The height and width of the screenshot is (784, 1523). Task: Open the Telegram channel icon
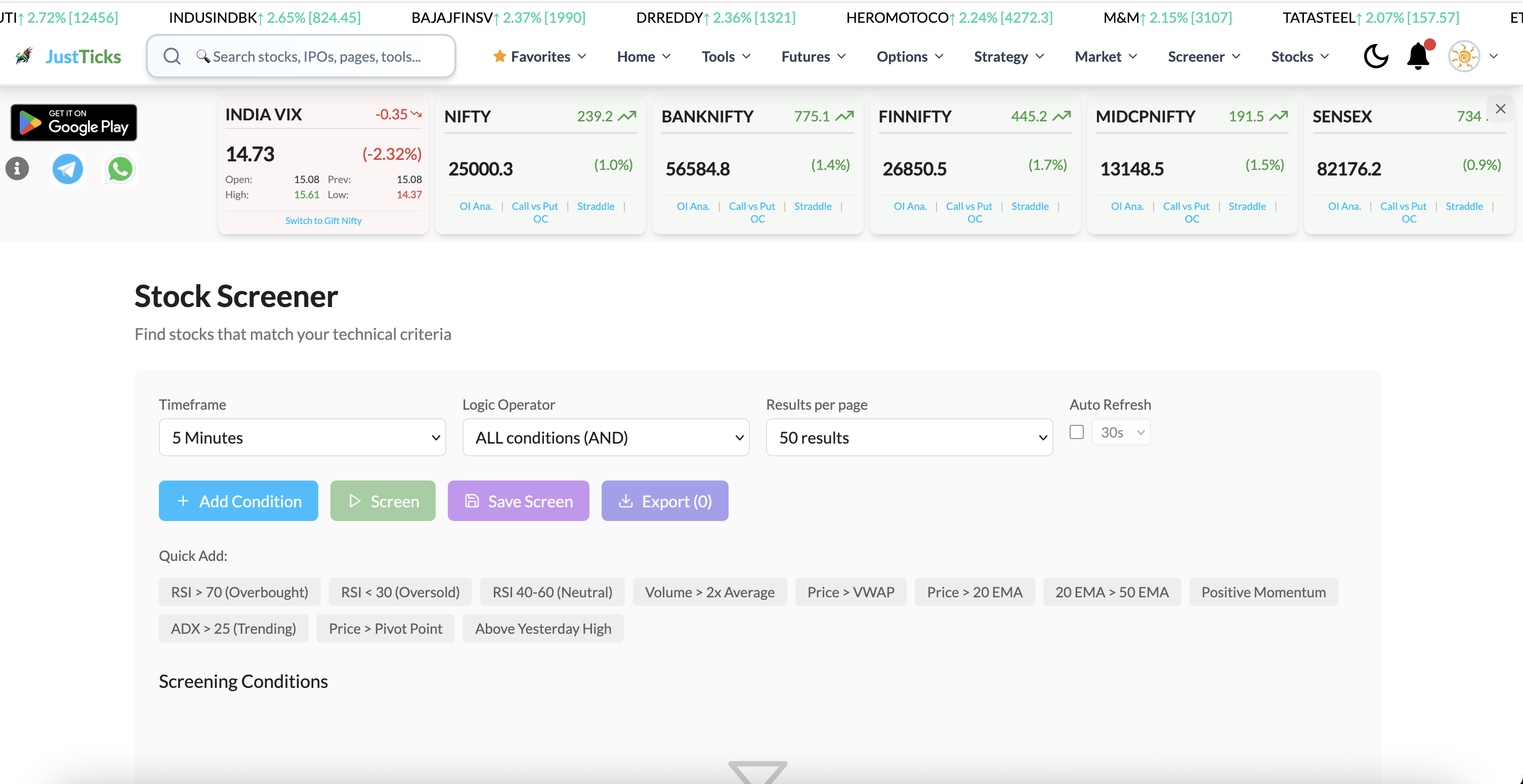tap(68, 169)
